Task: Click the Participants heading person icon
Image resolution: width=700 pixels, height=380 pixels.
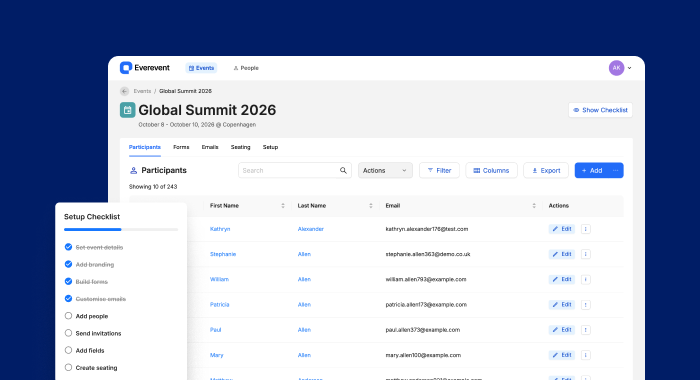Action: coord(133,170)
